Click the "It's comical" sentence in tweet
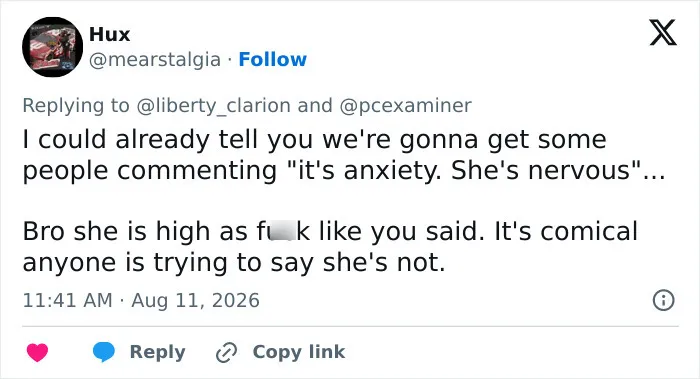 point(330,246)
